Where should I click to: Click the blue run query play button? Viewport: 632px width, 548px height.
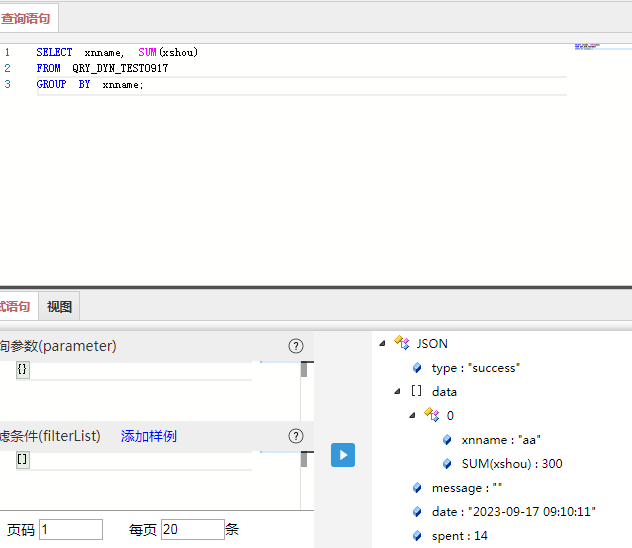343,455
